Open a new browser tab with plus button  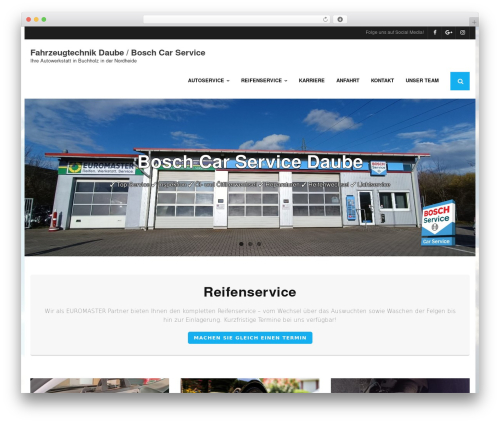click(x=474, y=22)
